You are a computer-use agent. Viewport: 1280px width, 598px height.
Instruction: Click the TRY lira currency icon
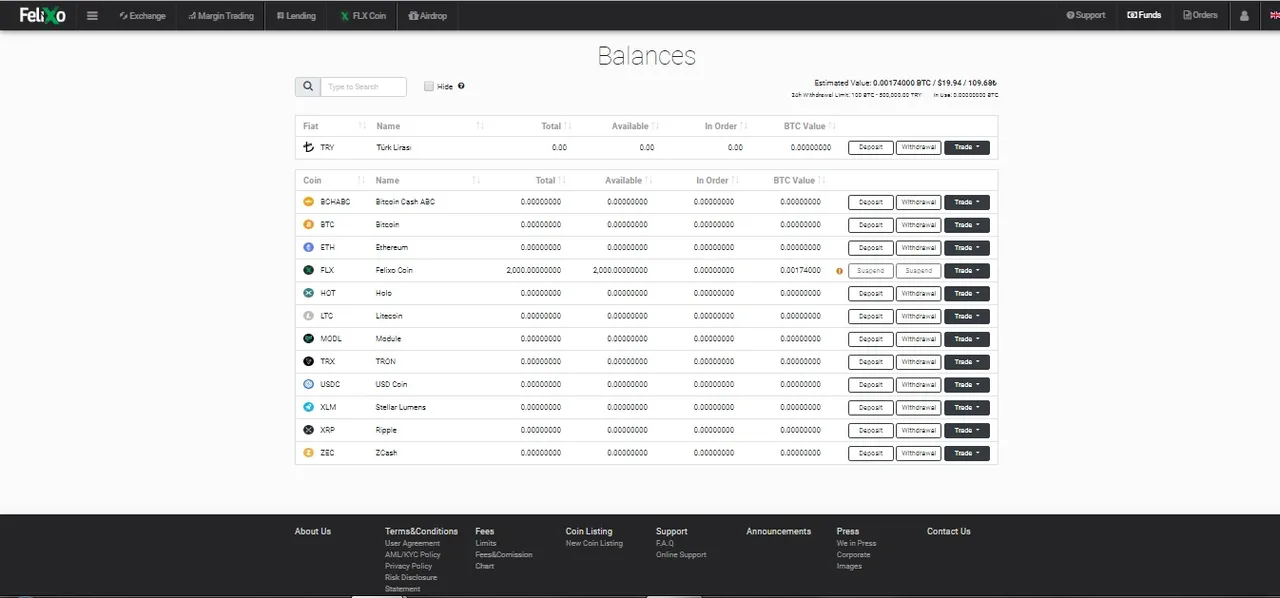[308, 147]
